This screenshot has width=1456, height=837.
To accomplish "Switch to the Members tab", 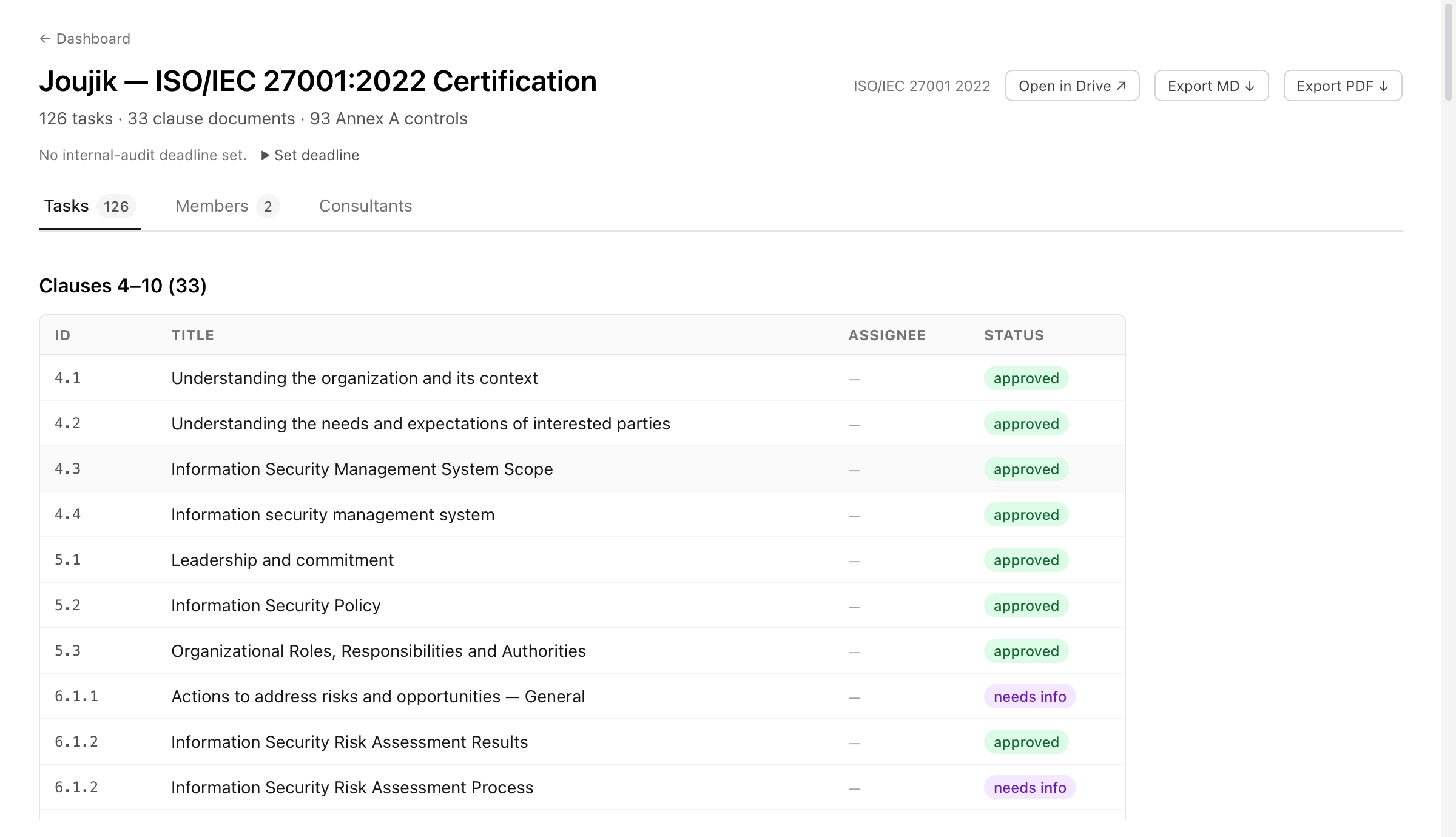I will point(227,206).
